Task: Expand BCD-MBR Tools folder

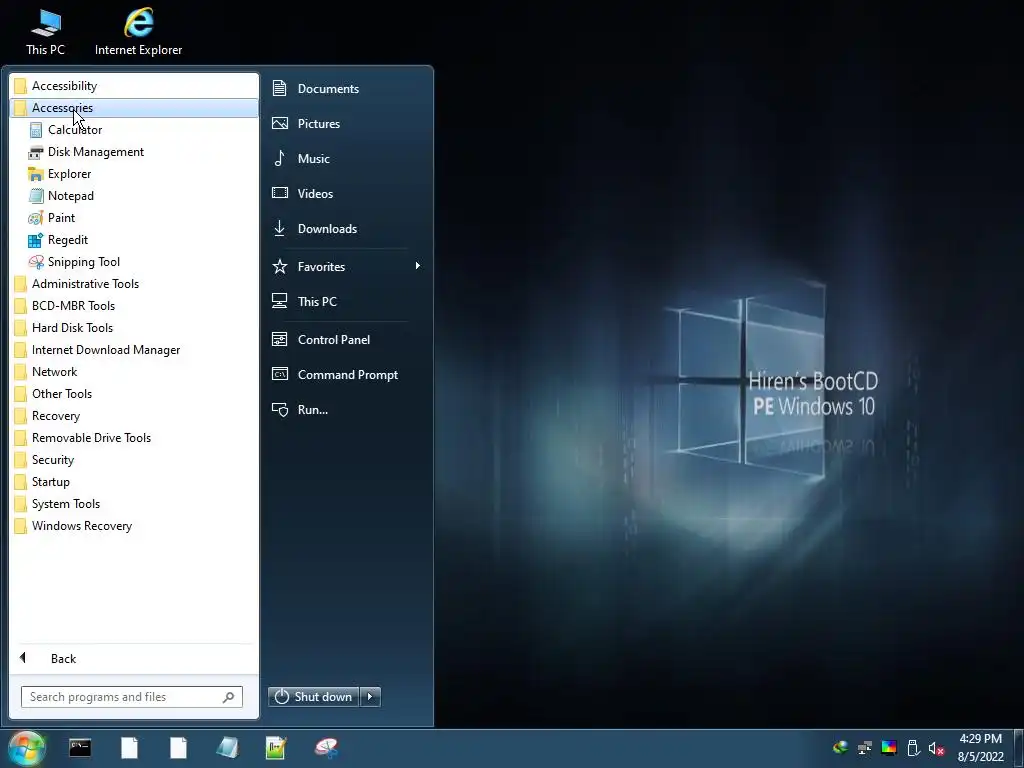Action: click(x=134, y=306)
